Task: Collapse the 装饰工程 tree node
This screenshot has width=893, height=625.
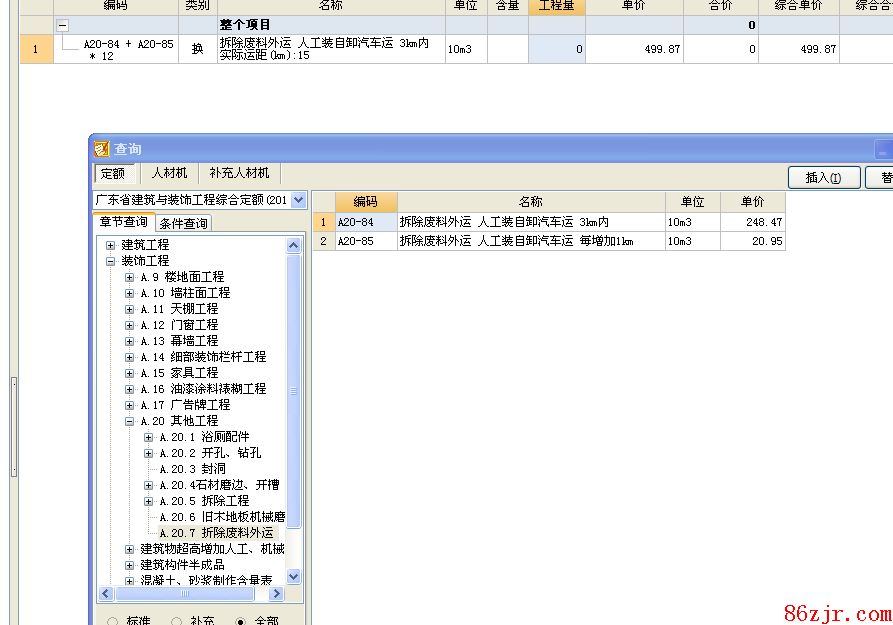Action: coord(111,261)
